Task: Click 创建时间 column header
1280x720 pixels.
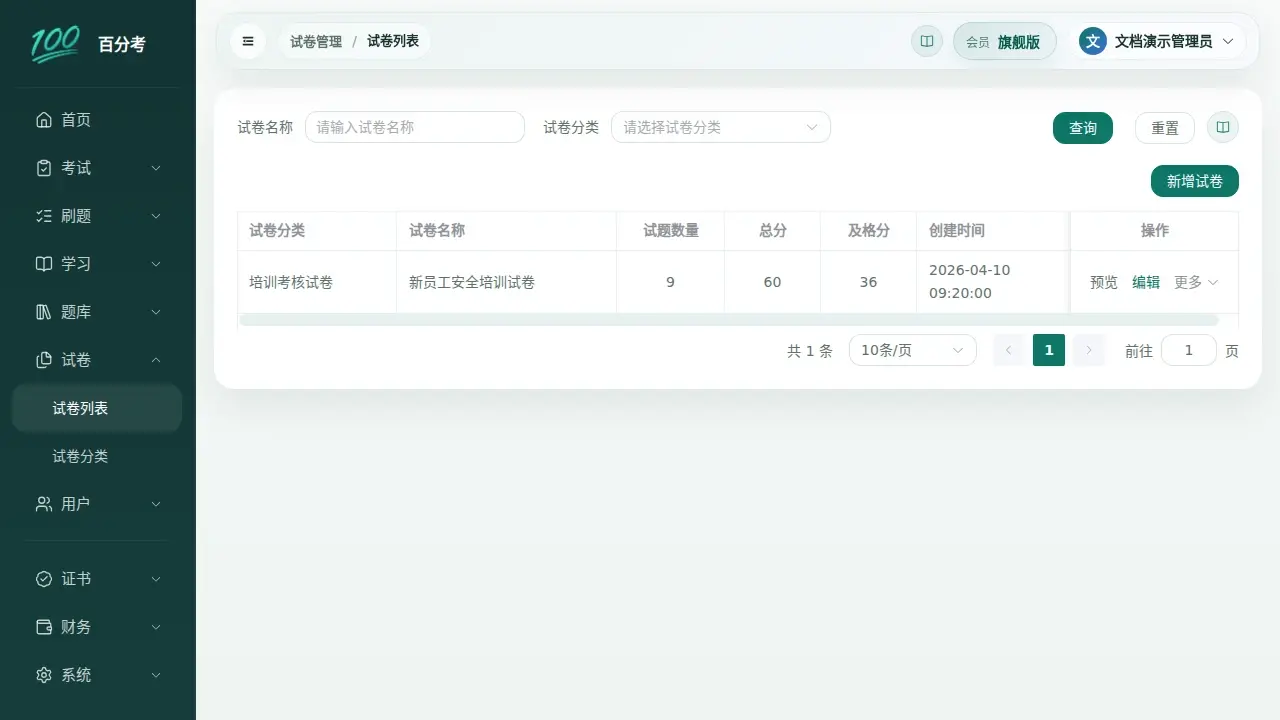Action: tap(993, 231)
